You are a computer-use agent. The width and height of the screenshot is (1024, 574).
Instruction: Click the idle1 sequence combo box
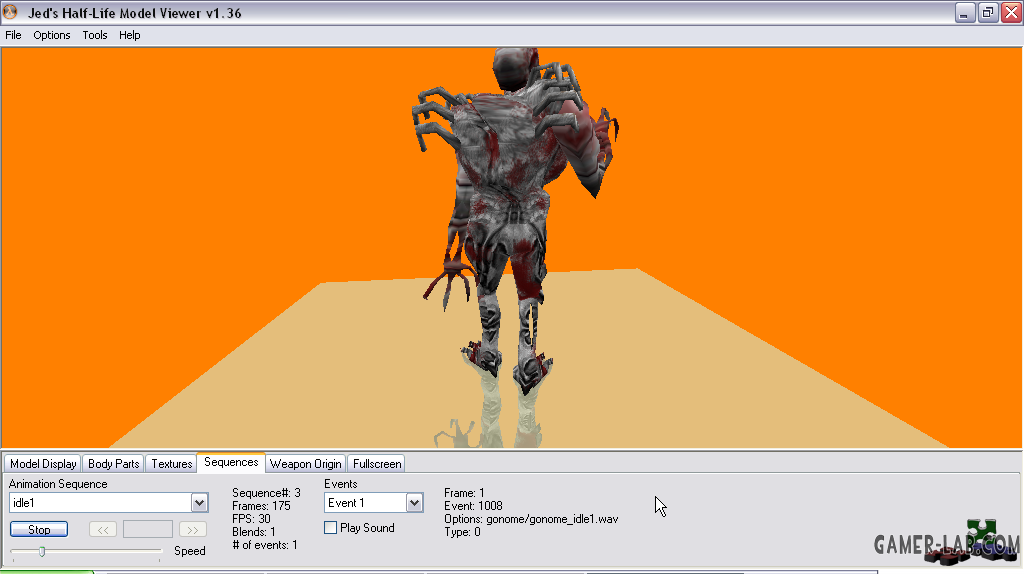pyautogui.click(x=108, y=503)
